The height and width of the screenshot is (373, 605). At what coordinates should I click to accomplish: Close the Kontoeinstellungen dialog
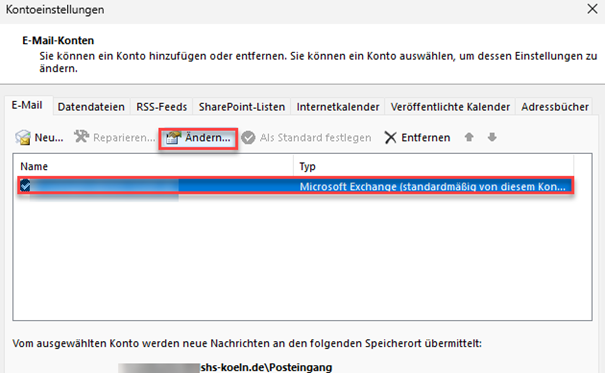592,9
